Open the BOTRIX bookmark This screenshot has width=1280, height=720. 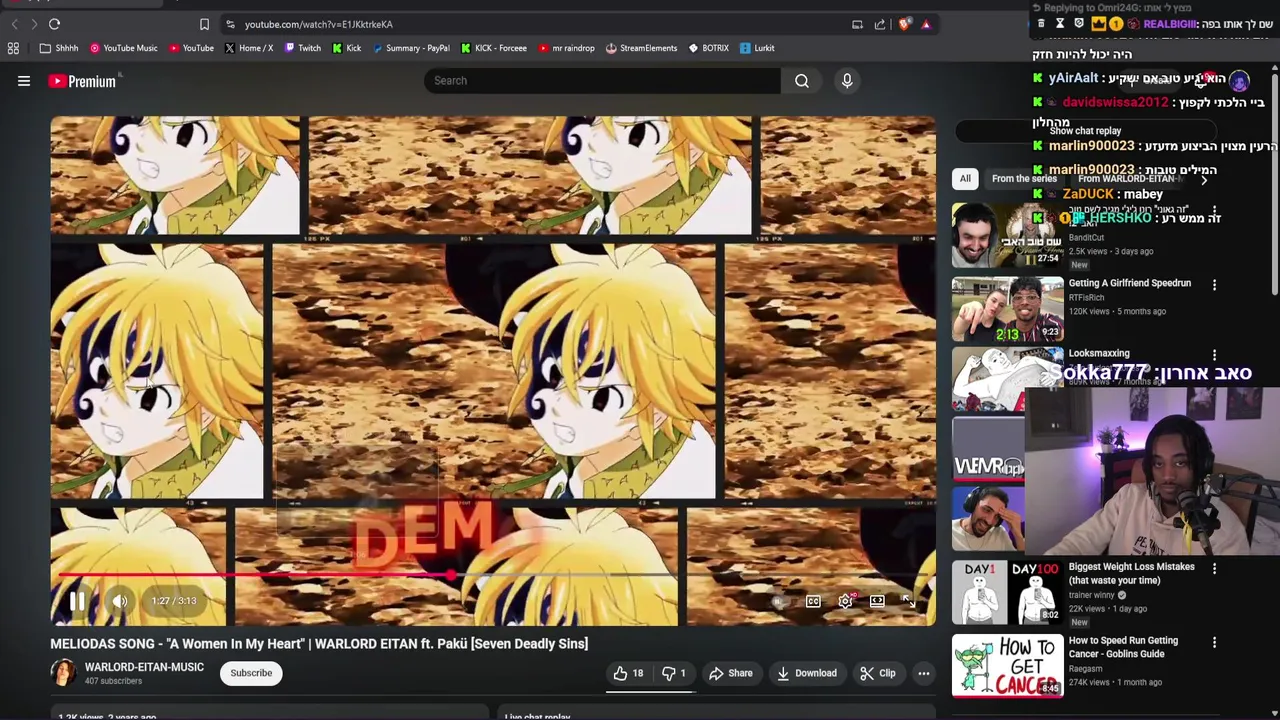708,48
